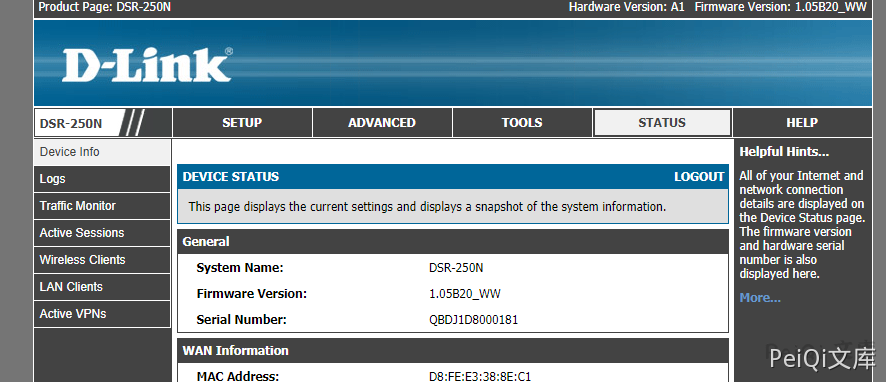Click the page description snapshot text
Screen dimensions: 886x382
tap(427, 207)
